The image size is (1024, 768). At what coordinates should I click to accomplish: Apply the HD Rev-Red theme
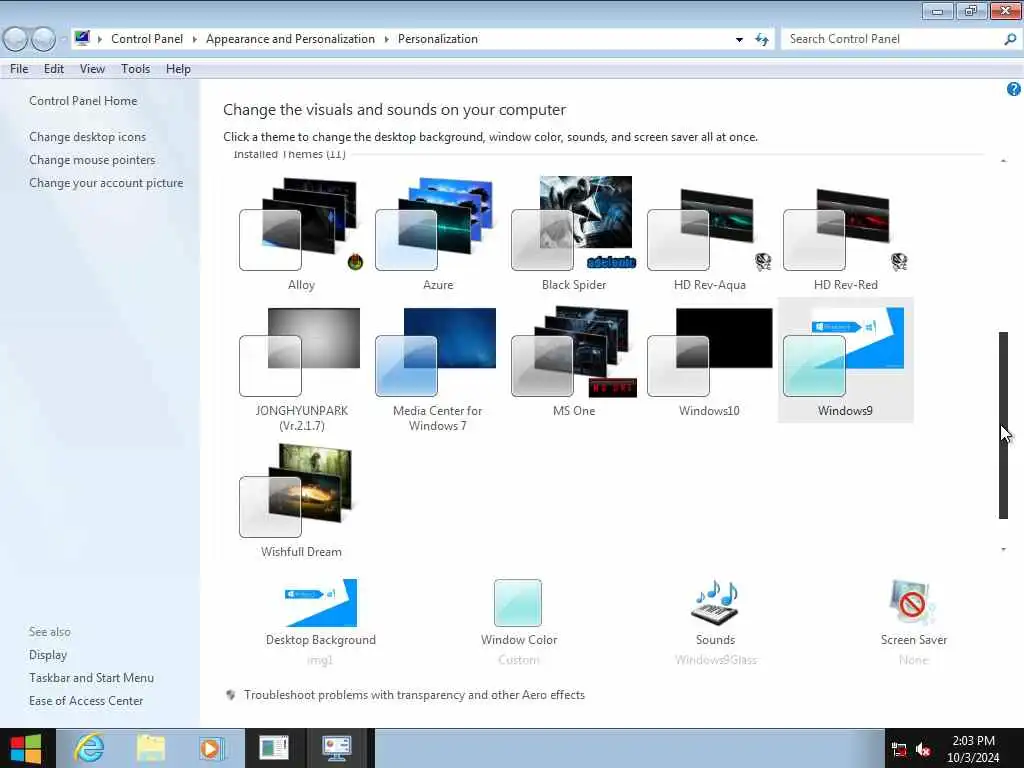click(x=845, y=234)
